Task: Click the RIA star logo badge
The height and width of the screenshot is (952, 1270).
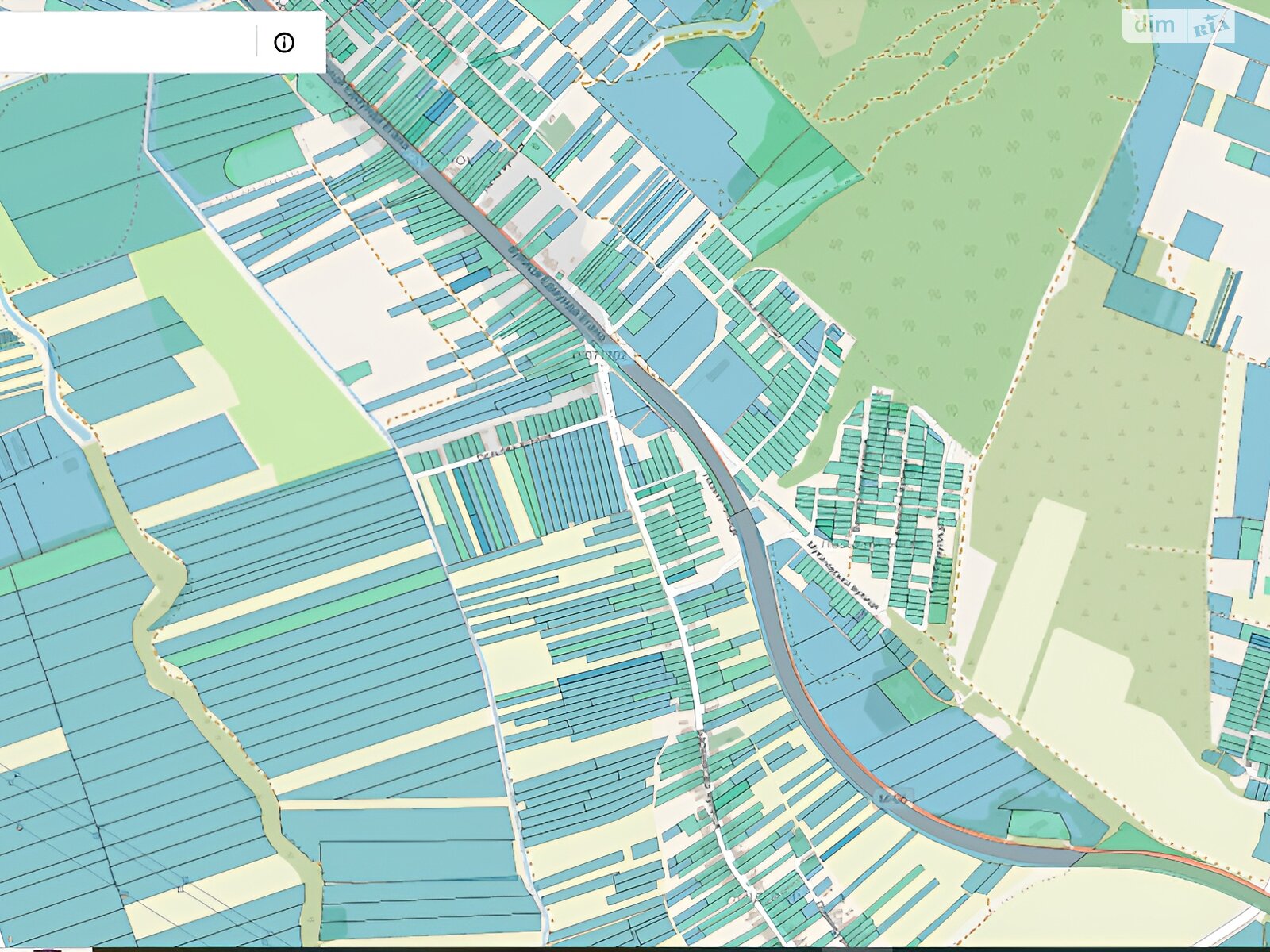Action: (1210, 27)
